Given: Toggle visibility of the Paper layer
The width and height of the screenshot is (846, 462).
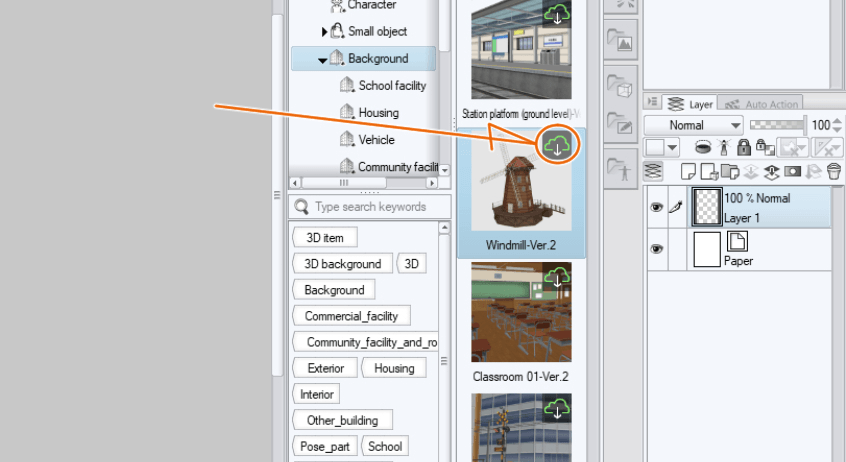Looking at the screenshot, I should [x=657, y=249].
